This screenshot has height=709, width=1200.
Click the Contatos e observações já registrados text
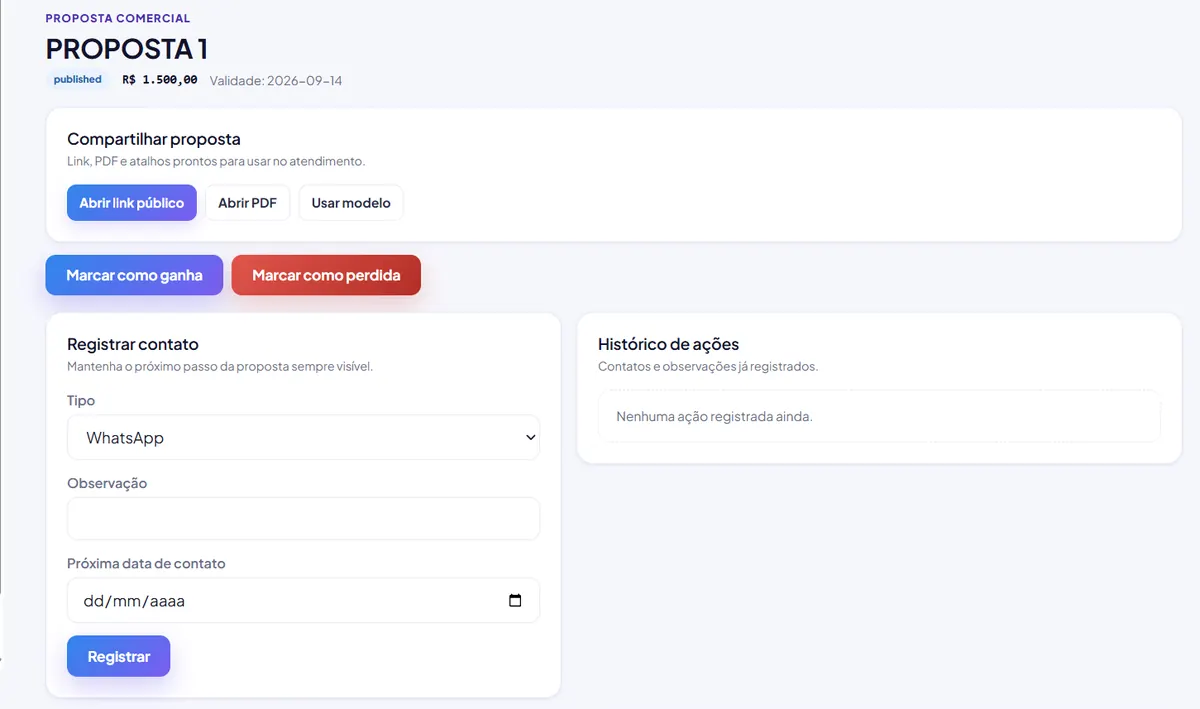(708, 366)
